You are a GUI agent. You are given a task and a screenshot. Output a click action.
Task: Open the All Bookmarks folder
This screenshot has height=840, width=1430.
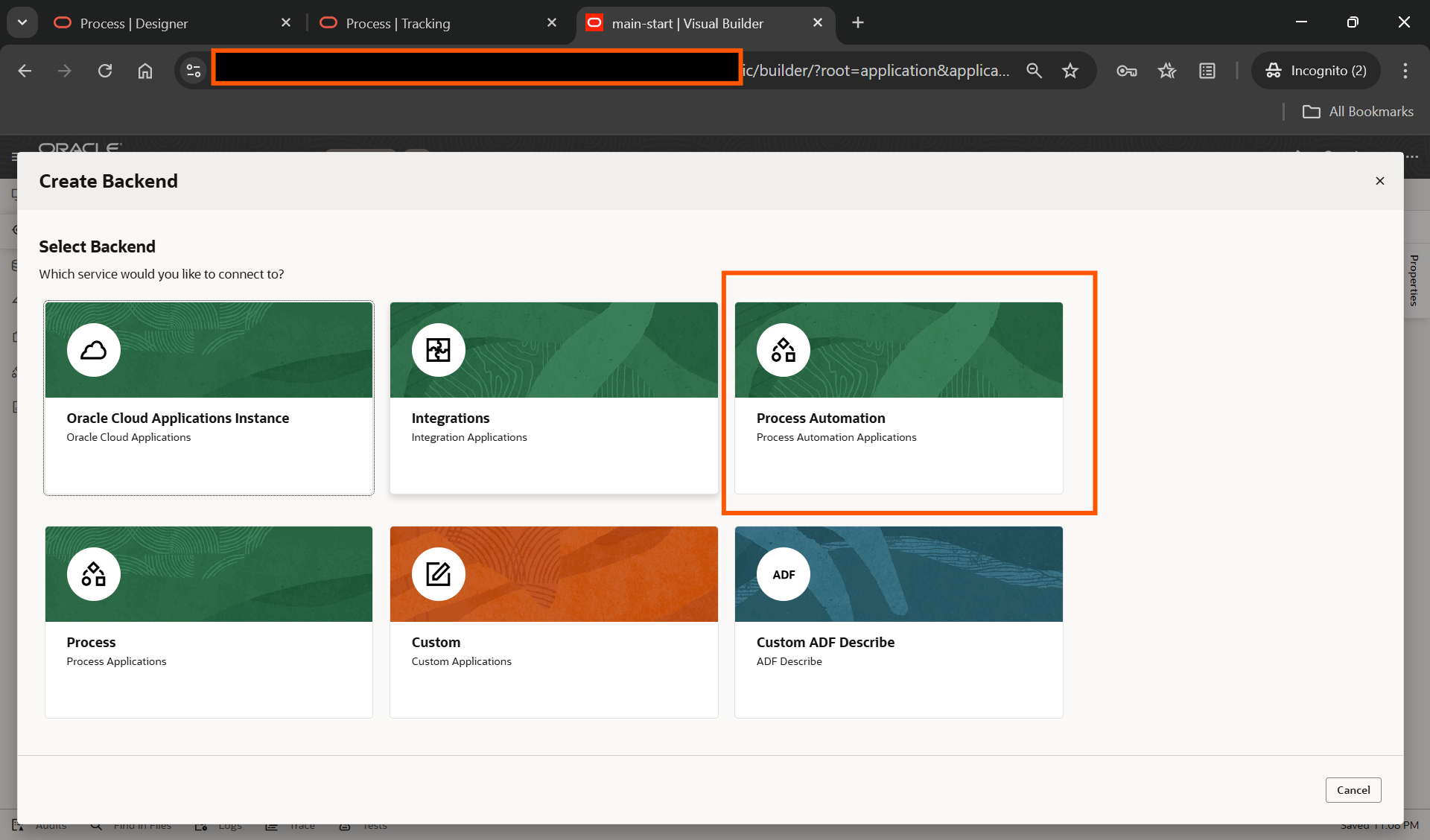[x=1358, y=112]
